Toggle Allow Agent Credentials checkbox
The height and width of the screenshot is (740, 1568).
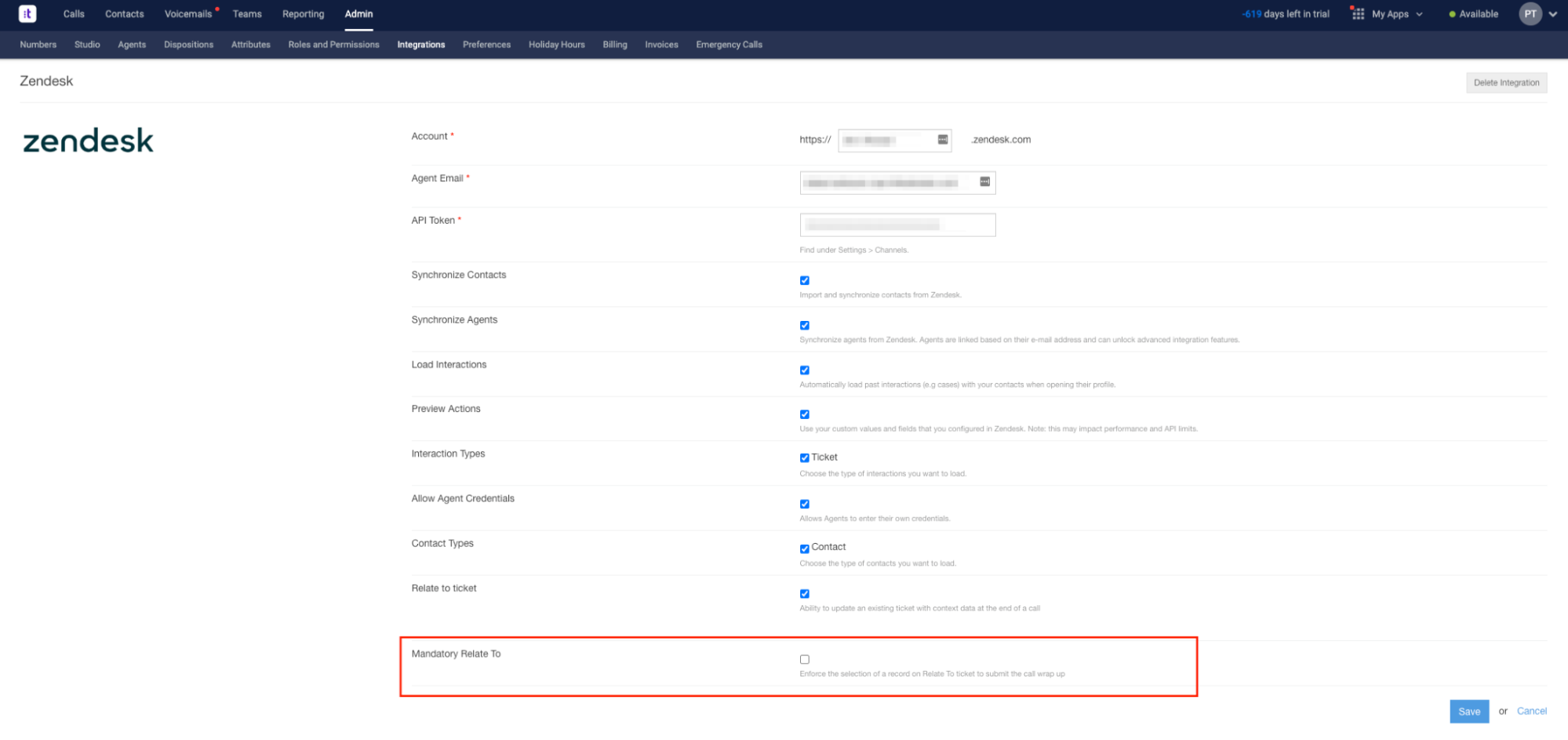click(x=804, y=504)
